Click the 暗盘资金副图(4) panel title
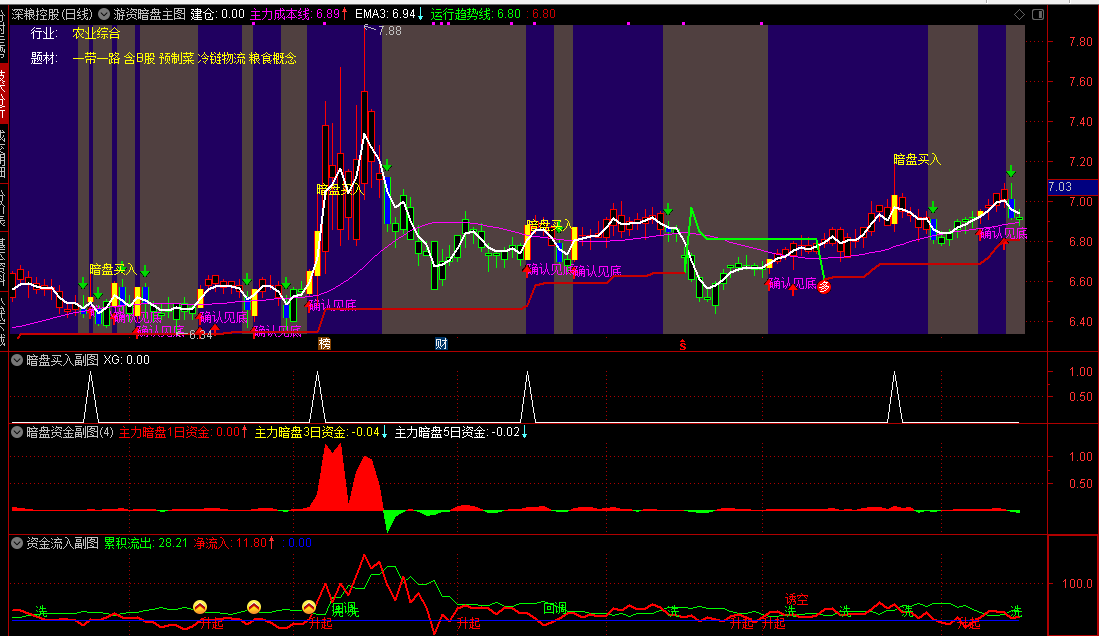Viewport: 1099px width, 636px height. (x=70, y=432)
